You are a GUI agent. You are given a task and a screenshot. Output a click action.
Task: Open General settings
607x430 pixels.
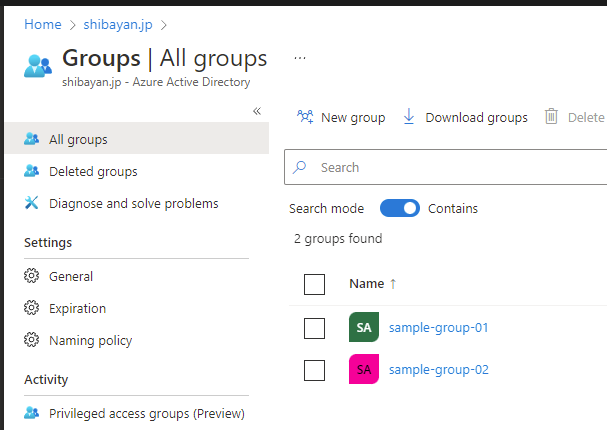[x=71, y=276]
